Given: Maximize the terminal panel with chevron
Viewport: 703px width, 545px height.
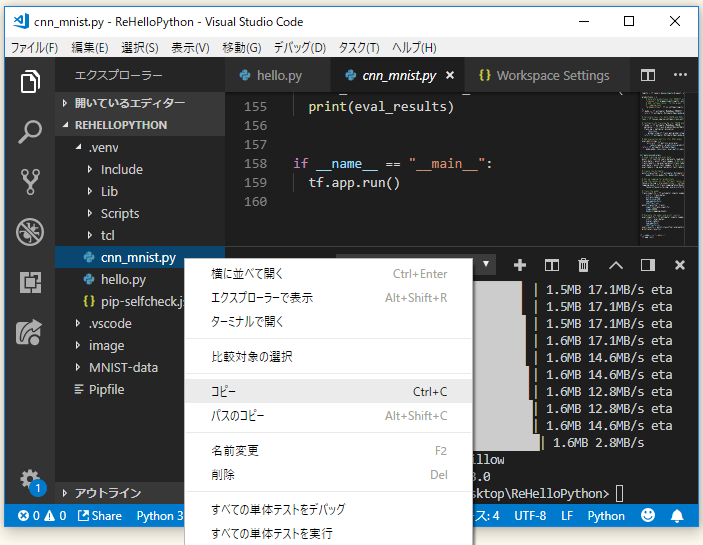Looking at the screenshot, I should click(x=616, y=265).
